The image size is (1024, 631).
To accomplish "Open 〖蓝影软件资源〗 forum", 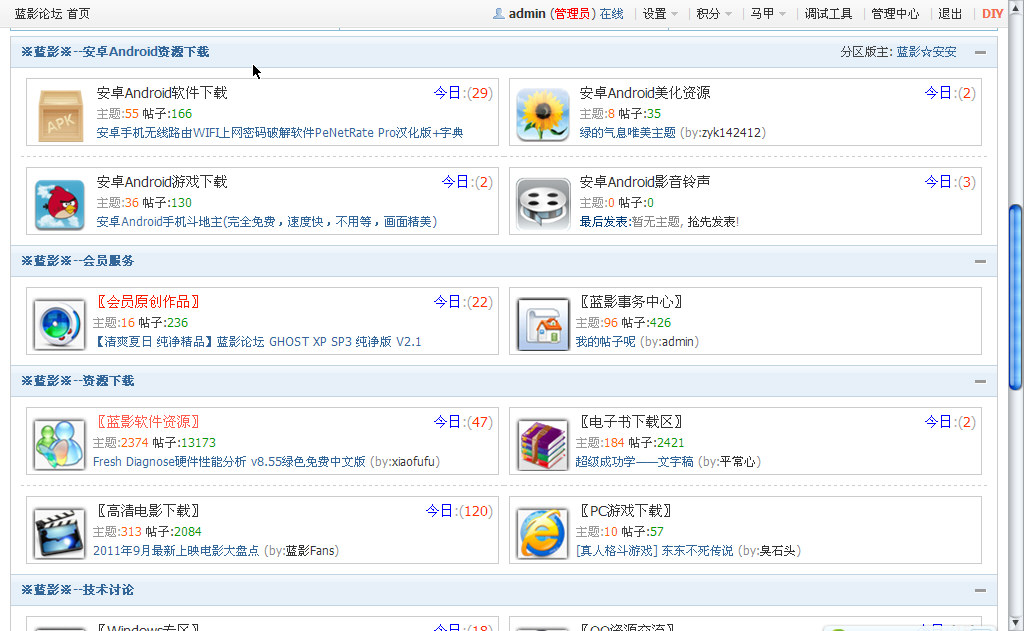I will (x=147, y=422).
